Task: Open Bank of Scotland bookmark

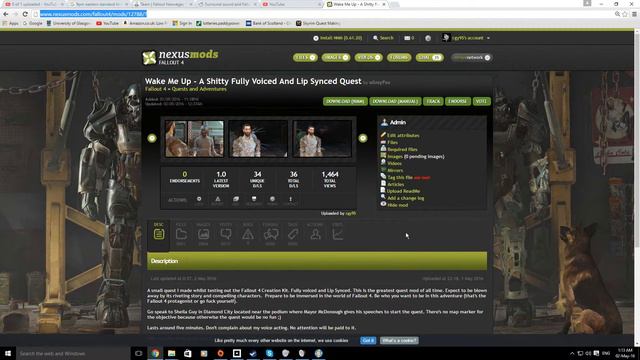Action: click(268, 23)
